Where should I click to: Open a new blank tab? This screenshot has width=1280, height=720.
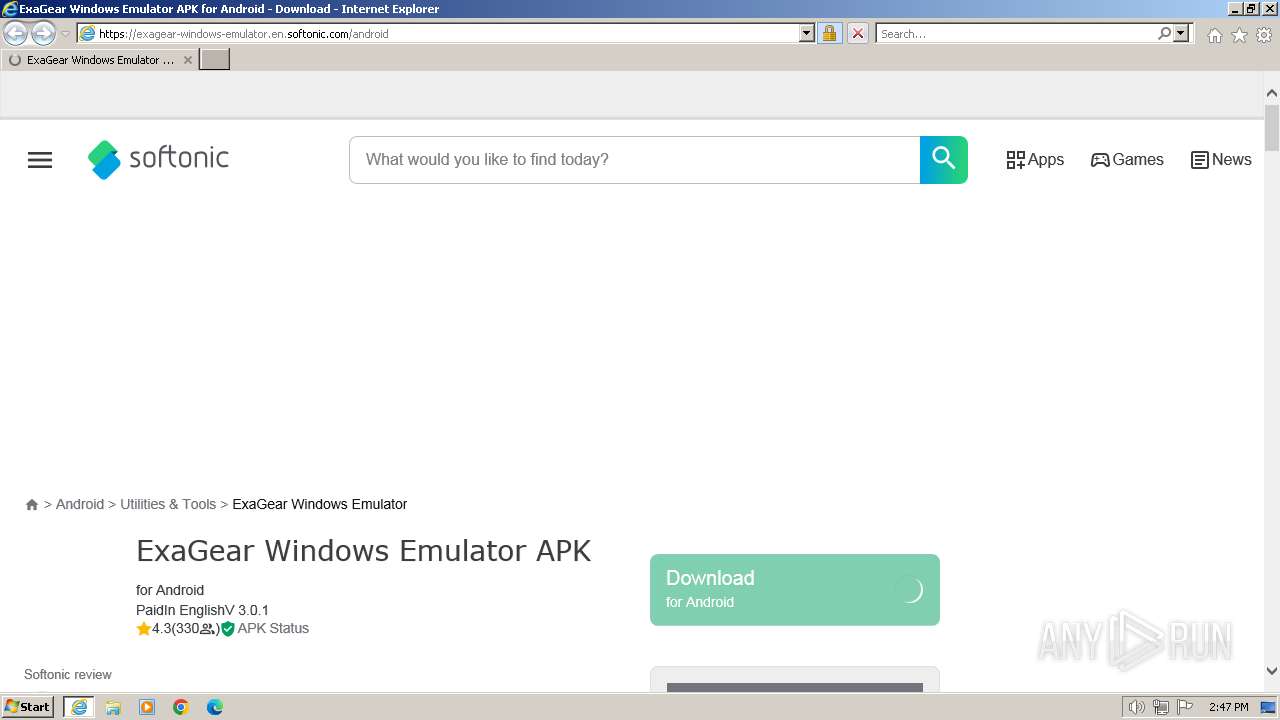pyautogui.click(x=215, y=60)
